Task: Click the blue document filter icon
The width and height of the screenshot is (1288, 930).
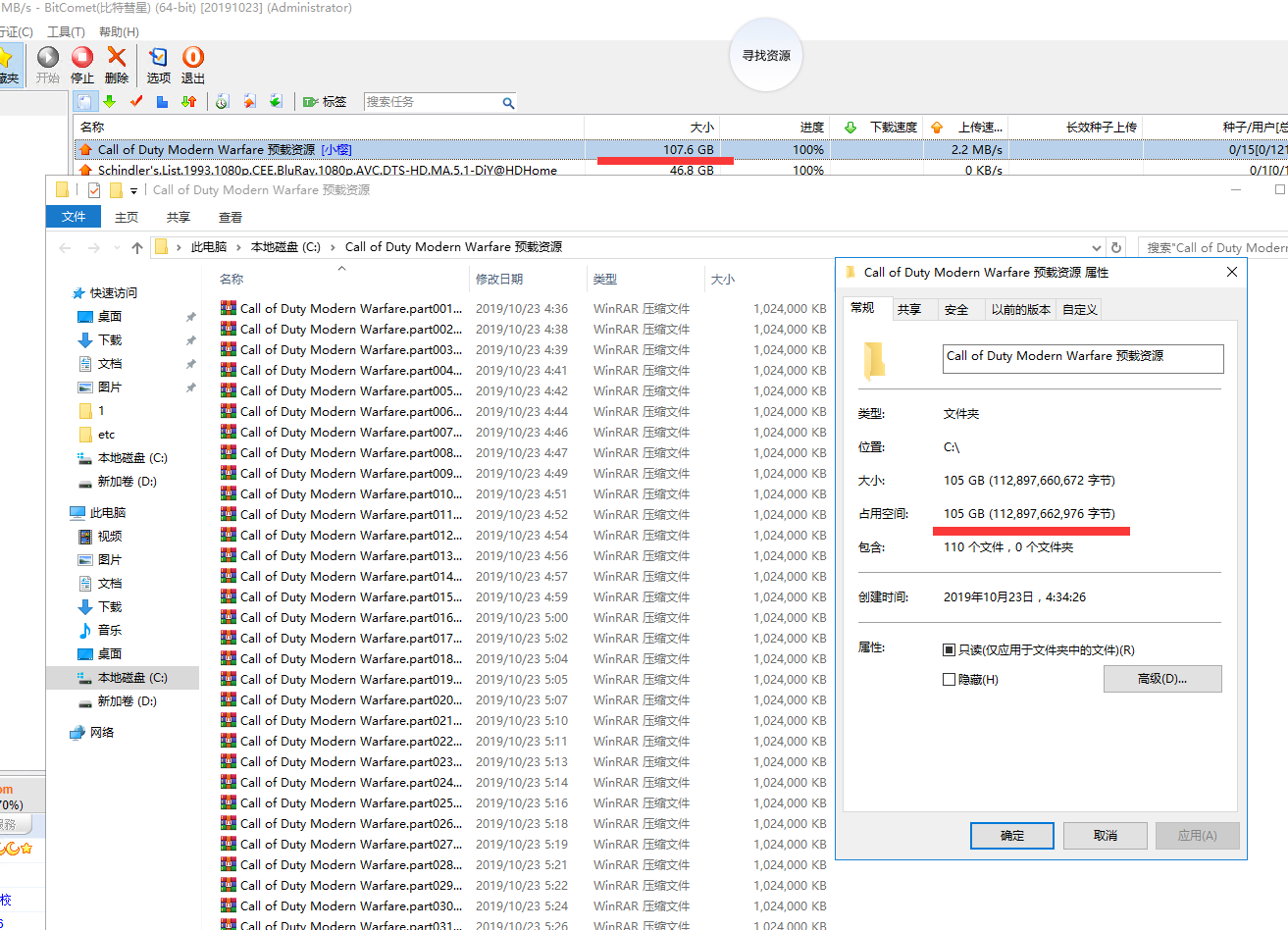Action: coord(163,102)
